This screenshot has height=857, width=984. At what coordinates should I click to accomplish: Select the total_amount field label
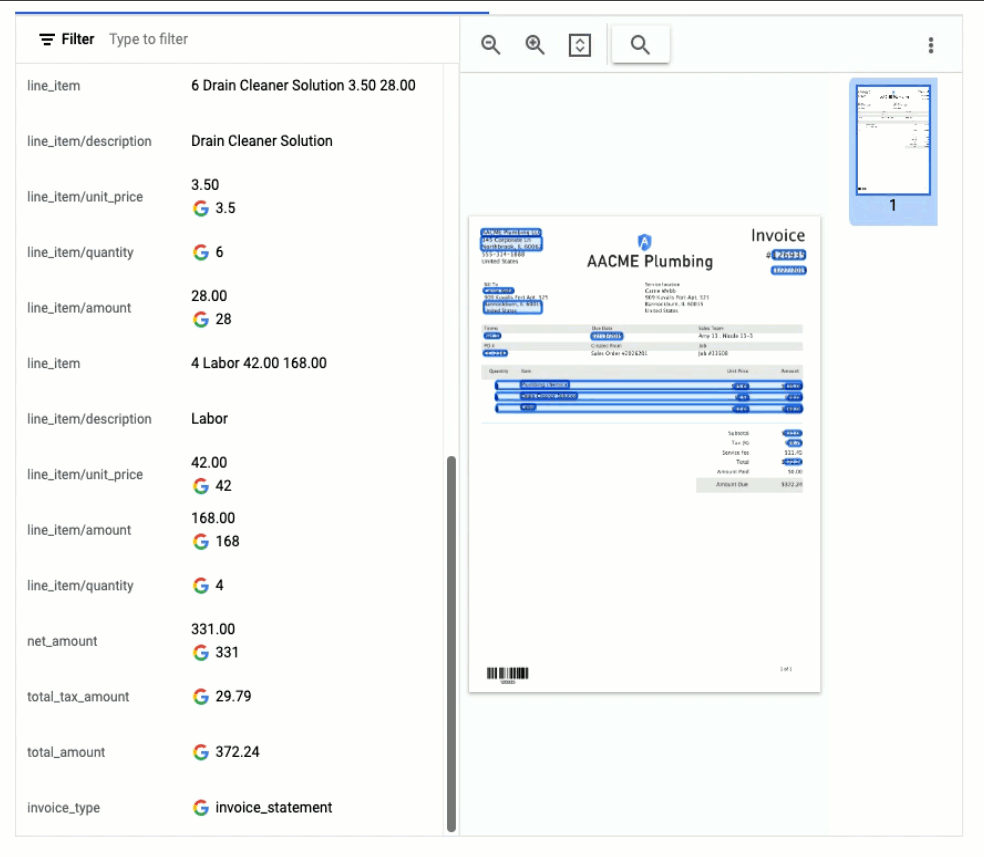[x=66, y=752]
